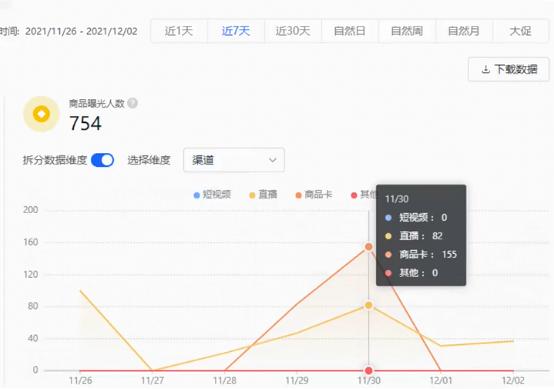Viewport: 554px width, 389px height.
Task: Open the 自然周 tab
Action: 407,31
